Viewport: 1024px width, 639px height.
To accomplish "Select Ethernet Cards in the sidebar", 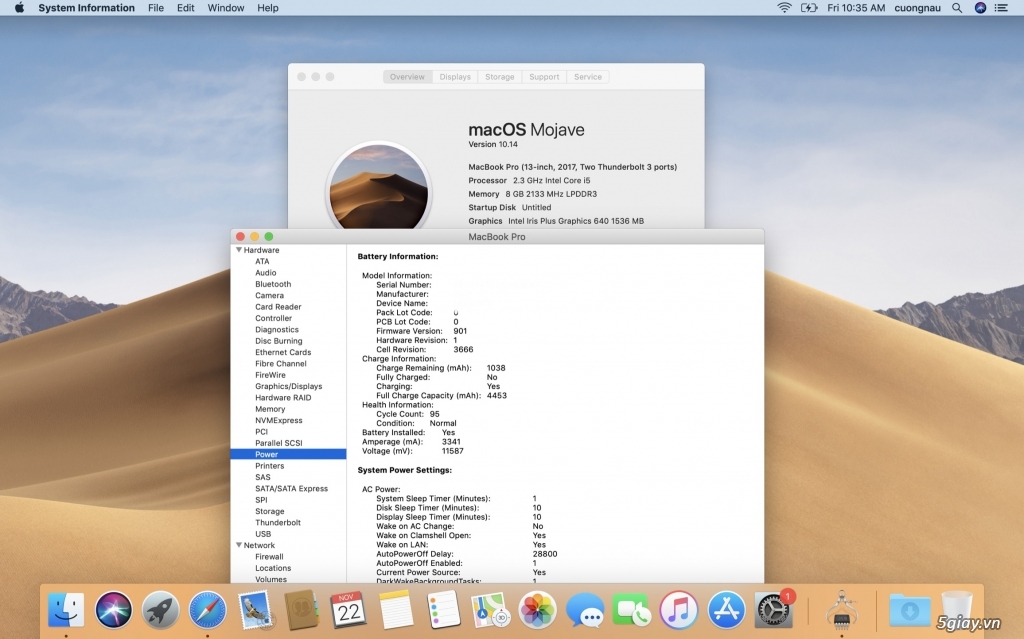I will (x=283, y=352).
